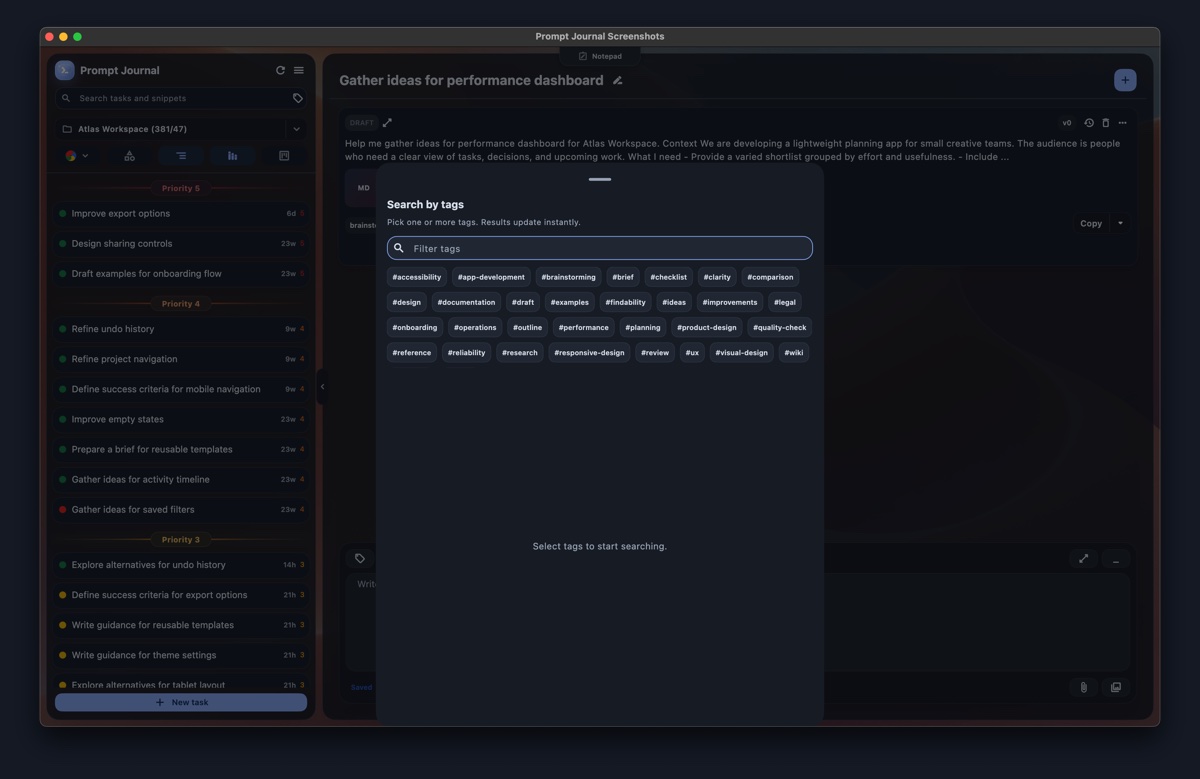The image size is (1200, 779).
Task: Click the yellow dot on theme settings task
Action: click(x=63, y=655)
